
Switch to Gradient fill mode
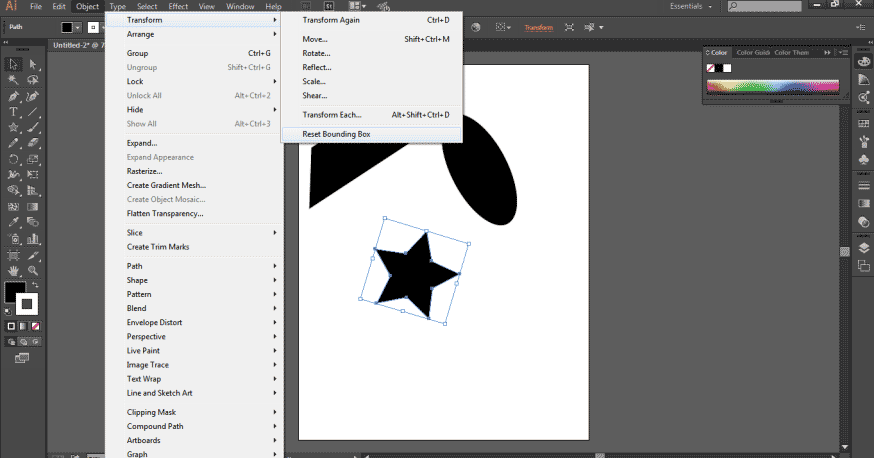click(x=23, y=326)
